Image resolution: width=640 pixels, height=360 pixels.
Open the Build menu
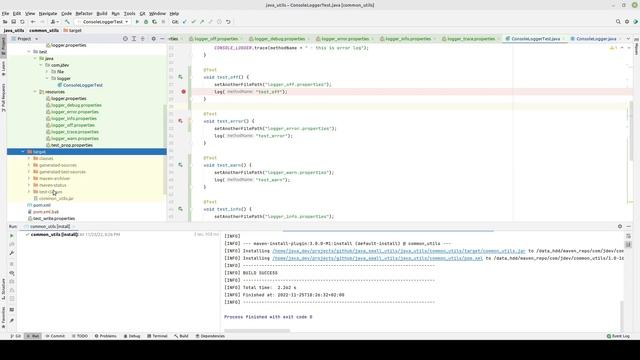point(102,13)
